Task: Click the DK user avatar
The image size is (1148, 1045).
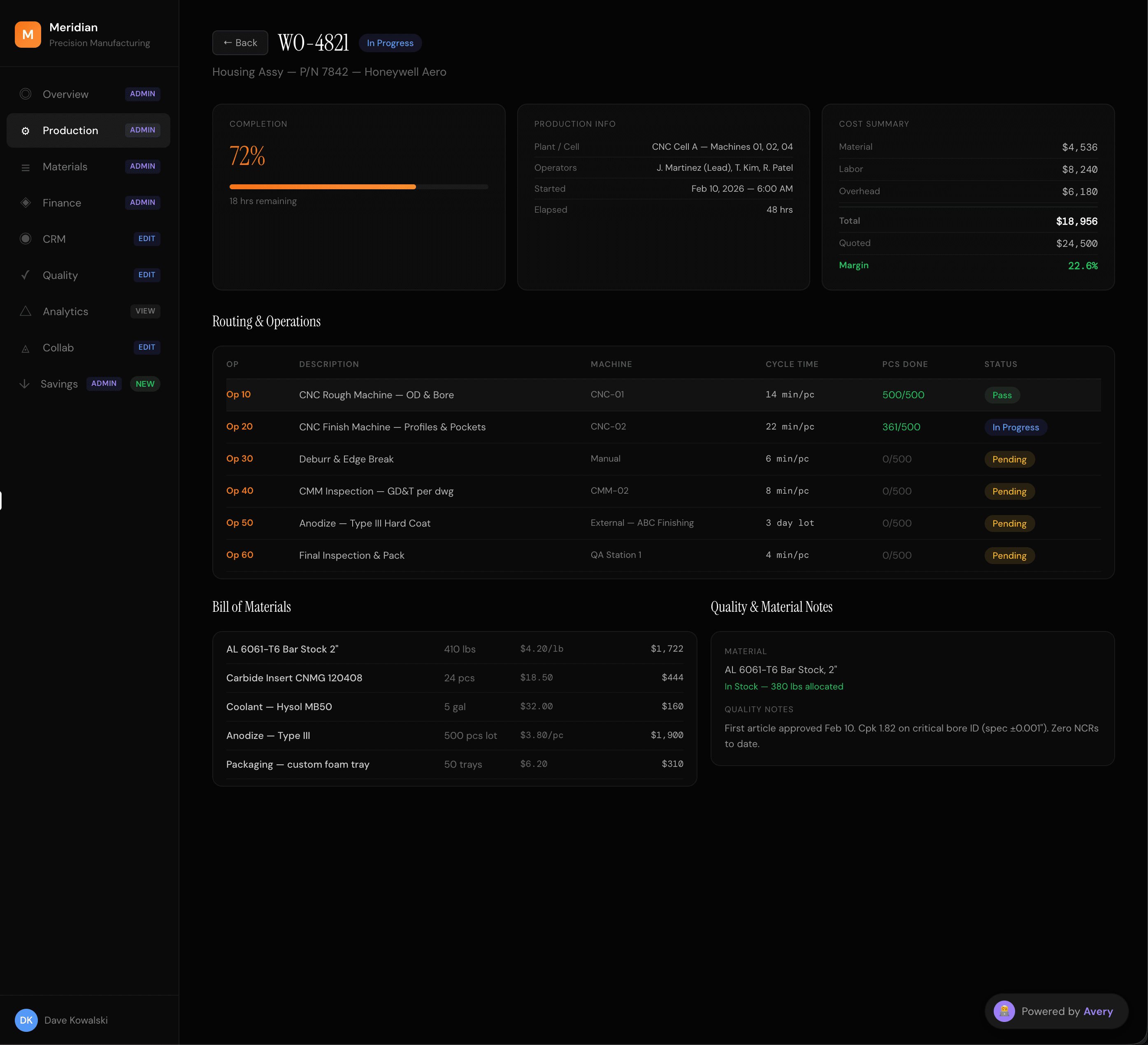Action: 26,1020
